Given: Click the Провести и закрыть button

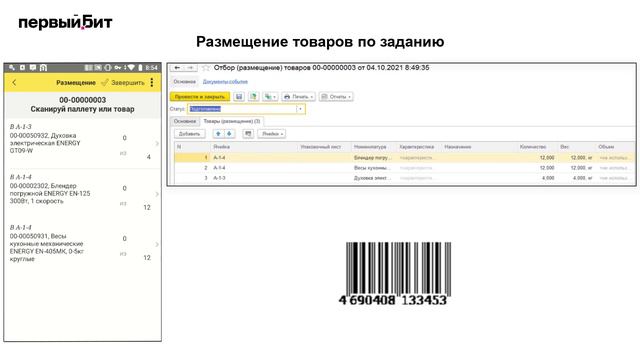Looking at the screenshot, I should click(x=200, y=97).
